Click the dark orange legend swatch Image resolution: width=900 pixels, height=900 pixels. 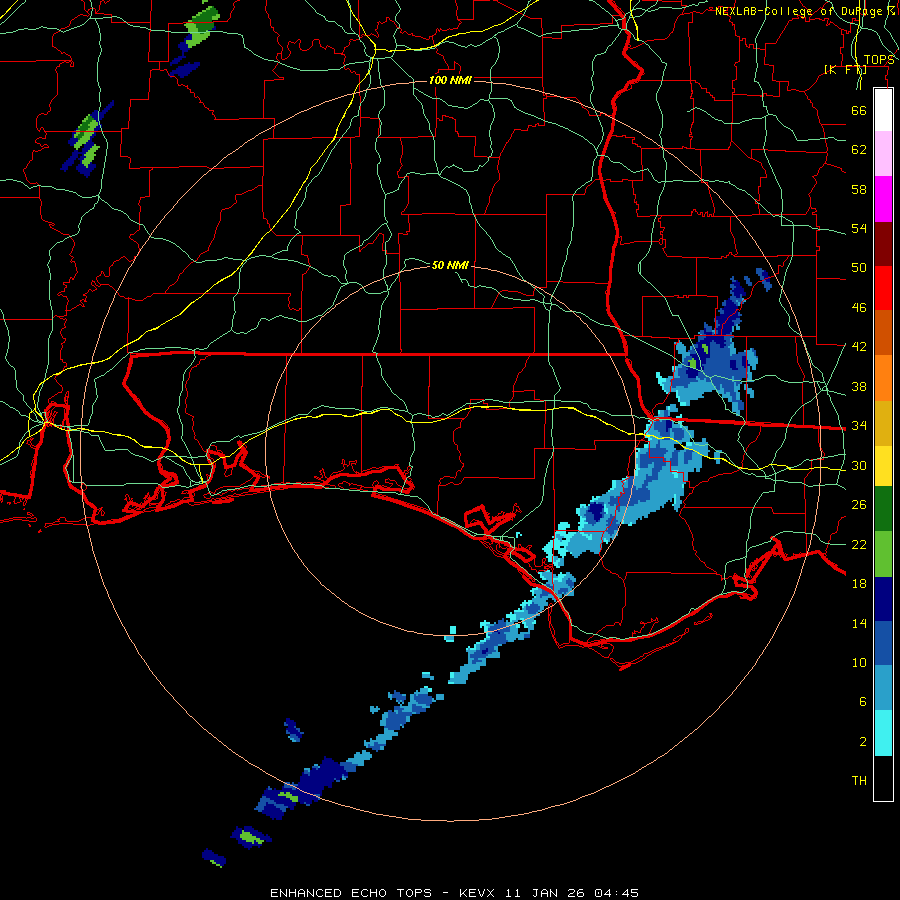coord(883,333)
